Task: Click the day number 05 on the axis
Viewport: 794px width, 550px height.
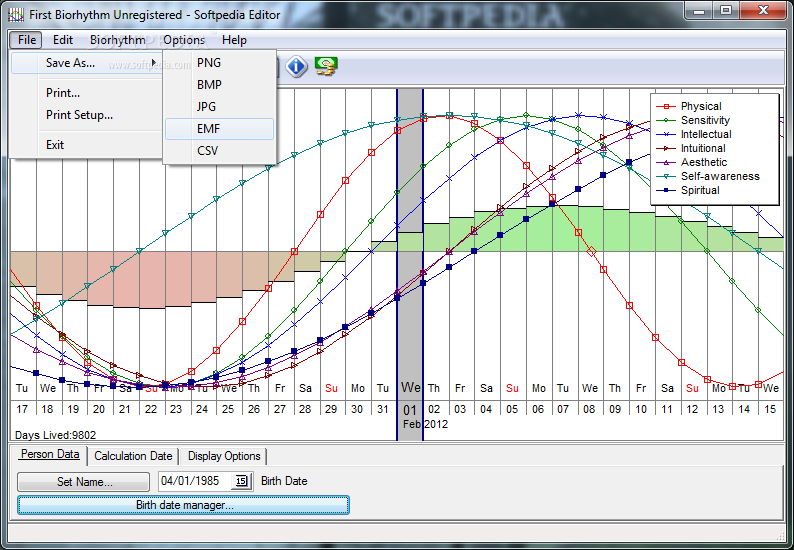Action: tap(512, 409)
